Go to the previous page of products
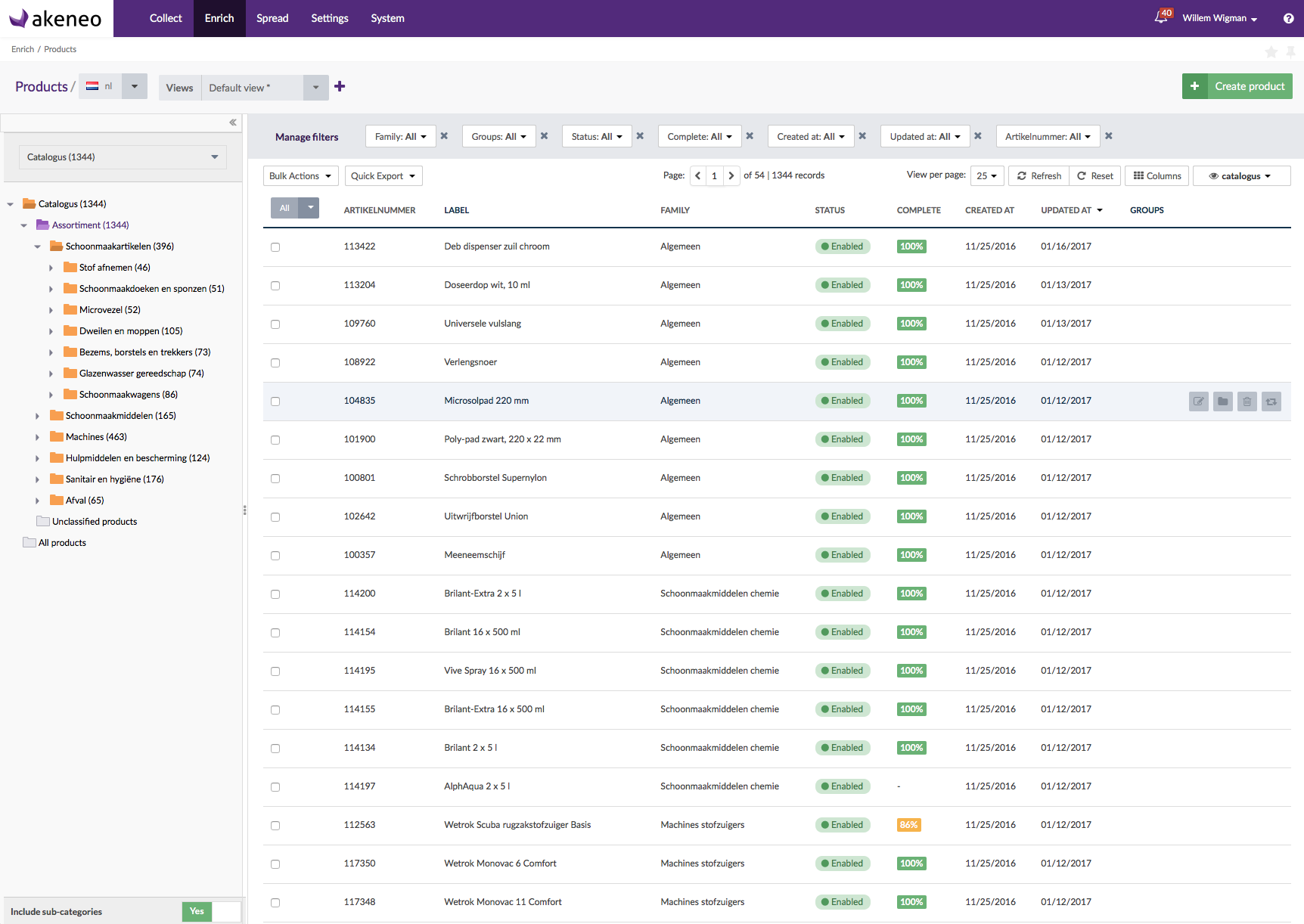The image size is (1304, 924). pyautogui.click(x=697, y=175)
